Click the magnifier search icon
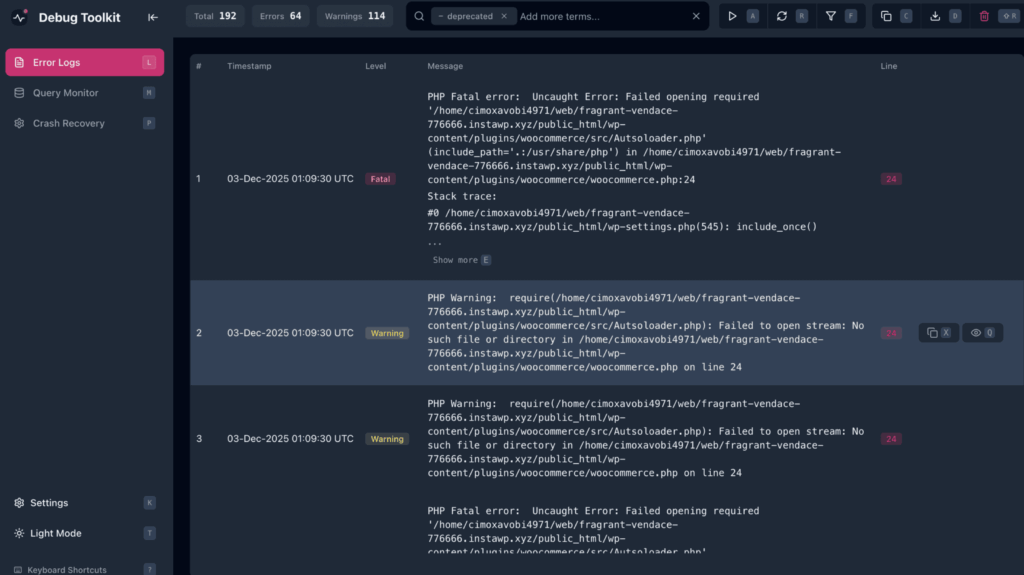Image resolution: width=1024 pixels, height=575 pixels. (419, 16)
